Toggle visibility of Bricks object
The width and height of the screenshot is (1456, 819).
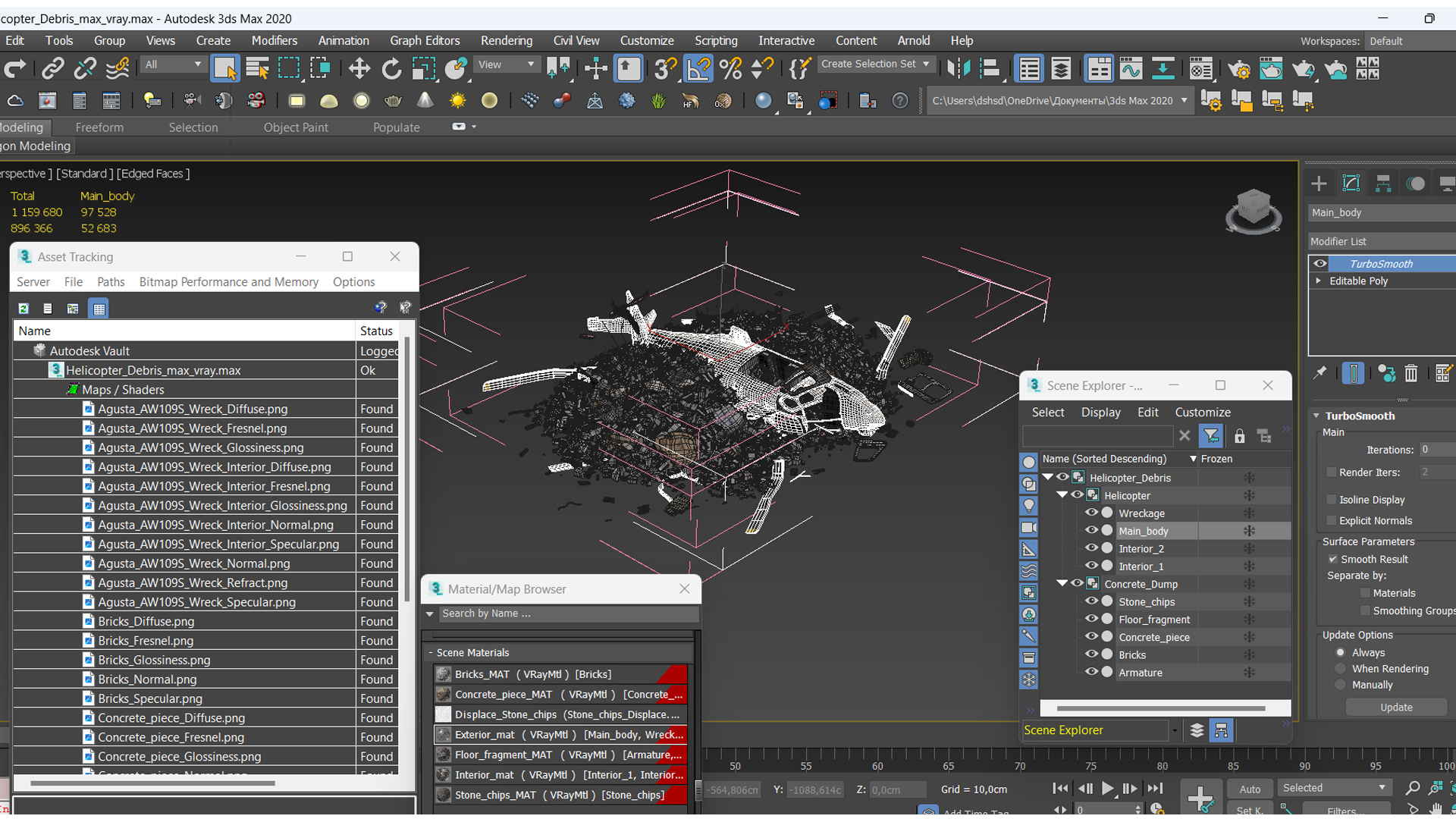[1091, 654]
